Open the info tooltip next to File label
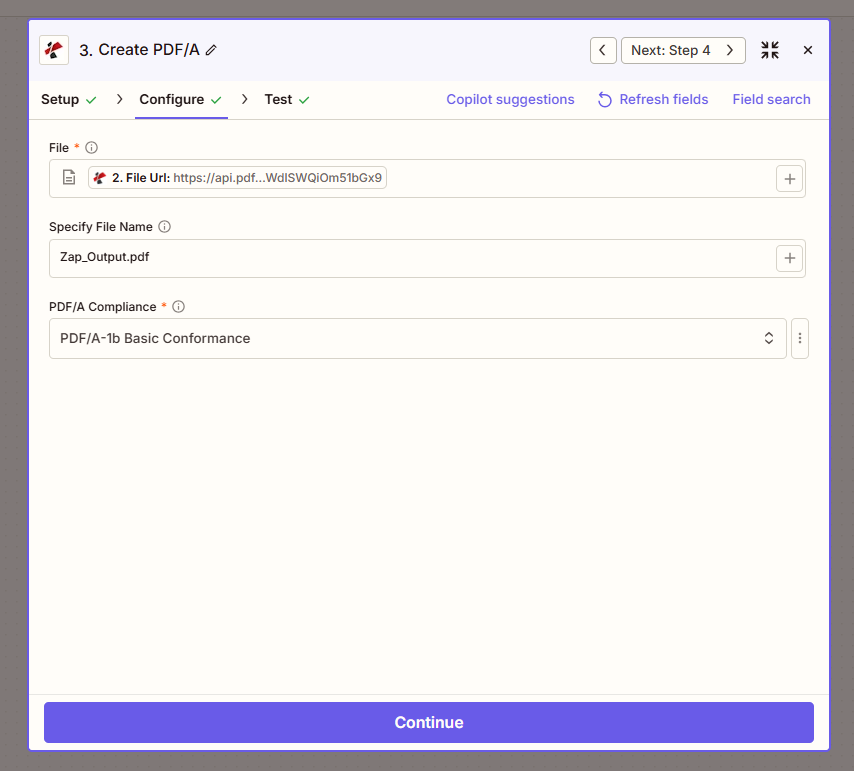The height and width of the screenshot is (771, 854). tap(90, 147)
